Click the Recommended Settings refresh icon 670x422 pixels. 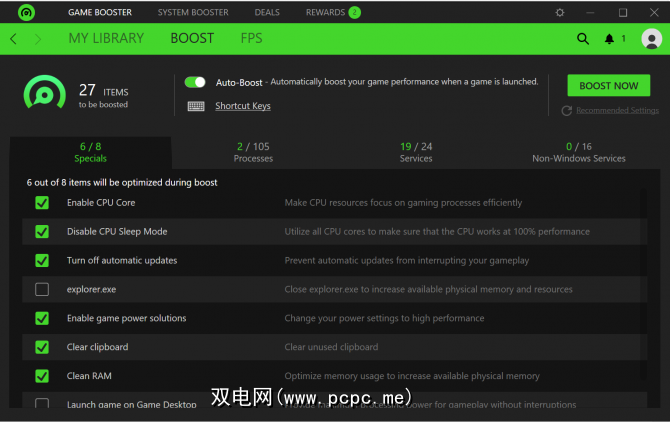(x=567, y=111)
